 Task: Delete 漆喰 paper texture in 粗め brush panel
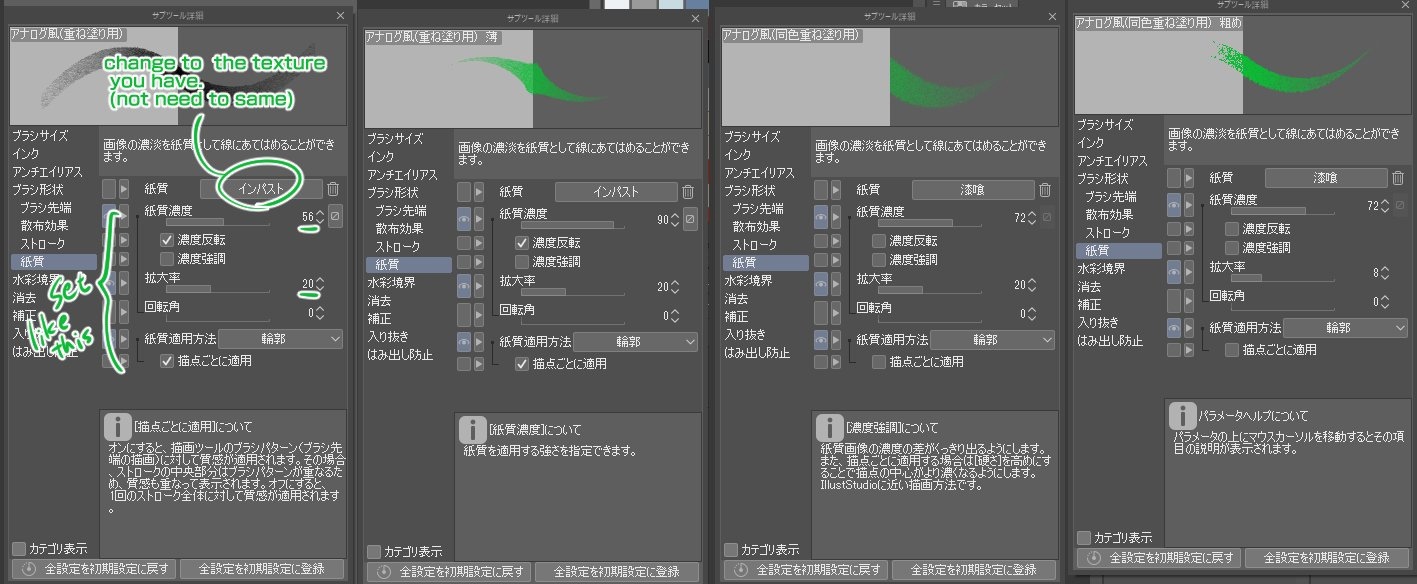(x=1398, y=178)
